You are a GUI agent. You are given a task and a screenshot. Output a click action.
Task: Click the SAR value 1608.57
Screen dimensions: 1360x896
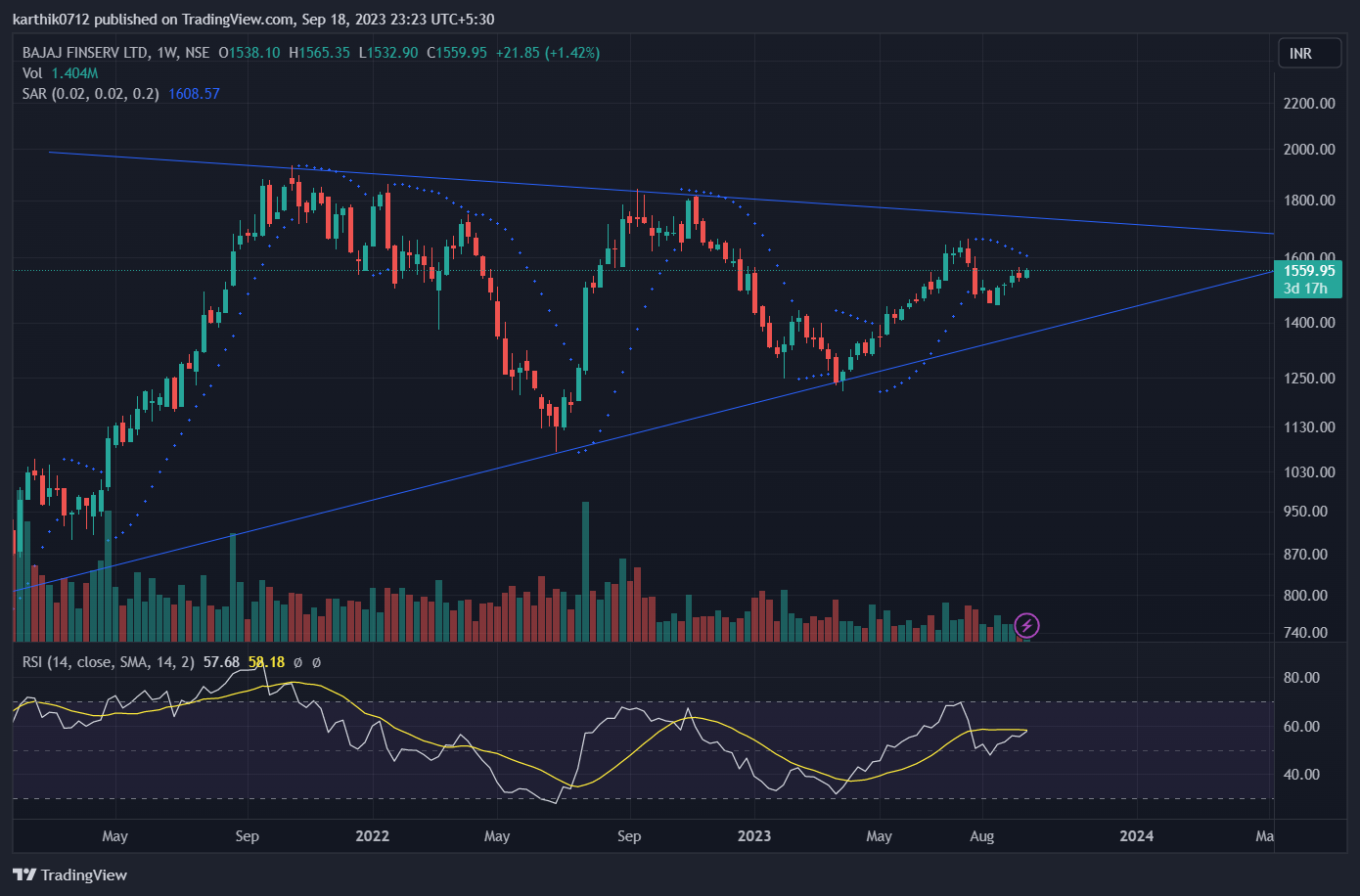pyautogui.click(x=194, y=94)
